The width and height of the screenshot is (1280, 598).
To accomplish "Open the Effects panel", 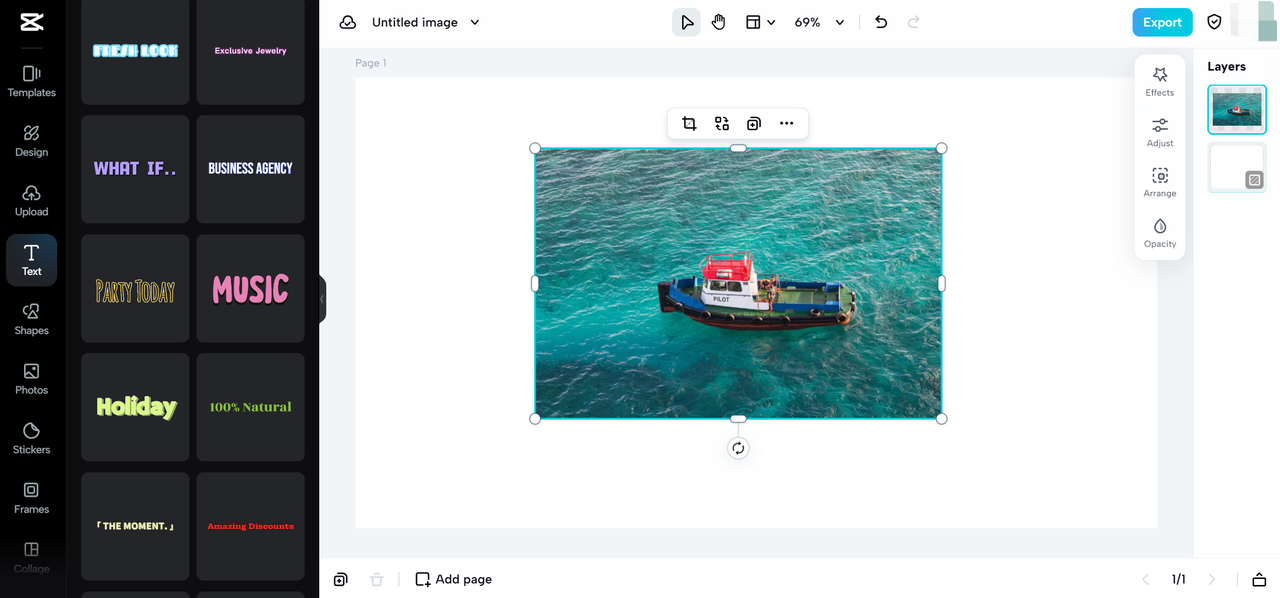I will click(x=1160, y=82).
